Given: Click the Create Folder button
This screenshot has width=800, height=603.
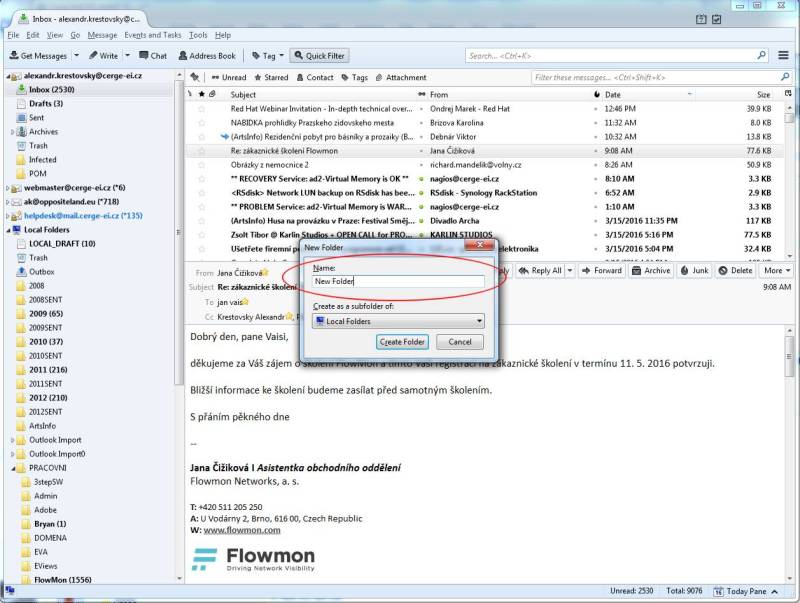Looking at the screenshot, I should [402, 342].
